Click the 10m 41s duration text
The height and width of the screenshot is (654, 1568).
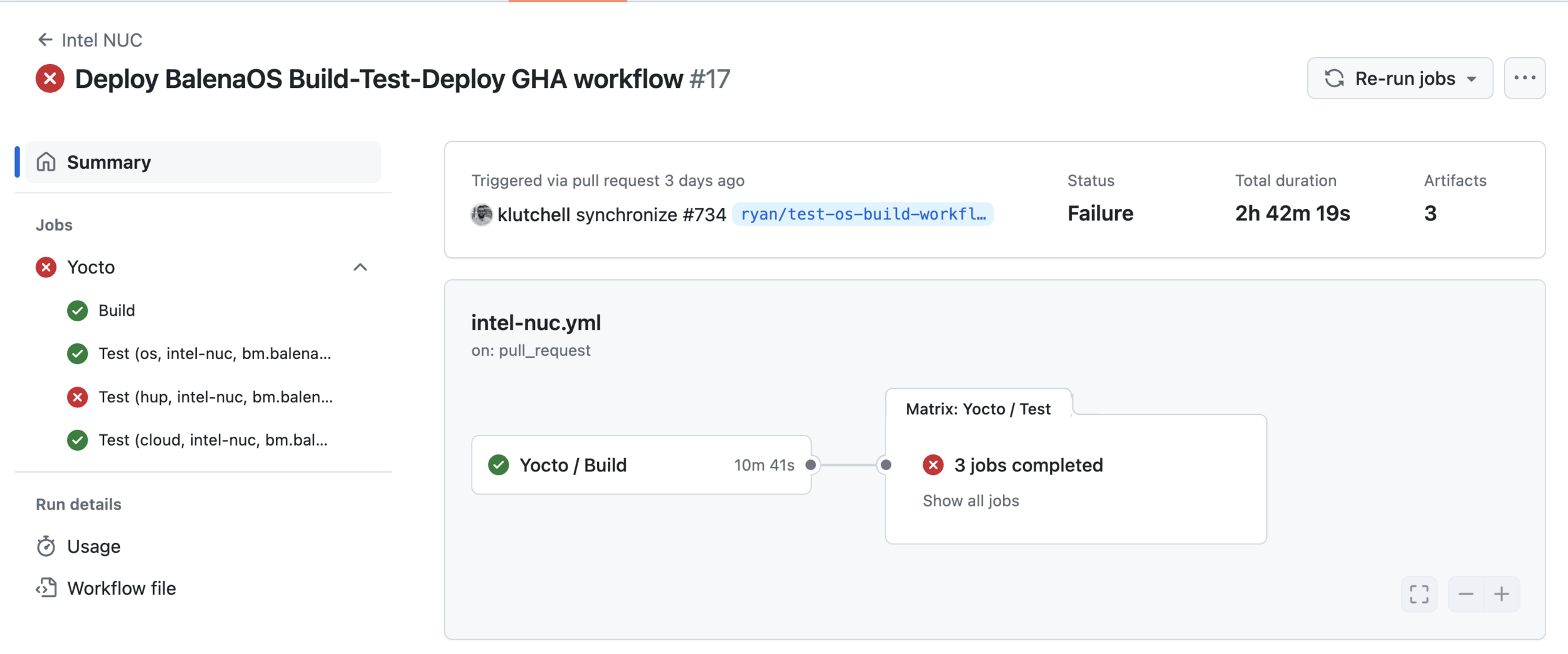(x=764, y=465)
